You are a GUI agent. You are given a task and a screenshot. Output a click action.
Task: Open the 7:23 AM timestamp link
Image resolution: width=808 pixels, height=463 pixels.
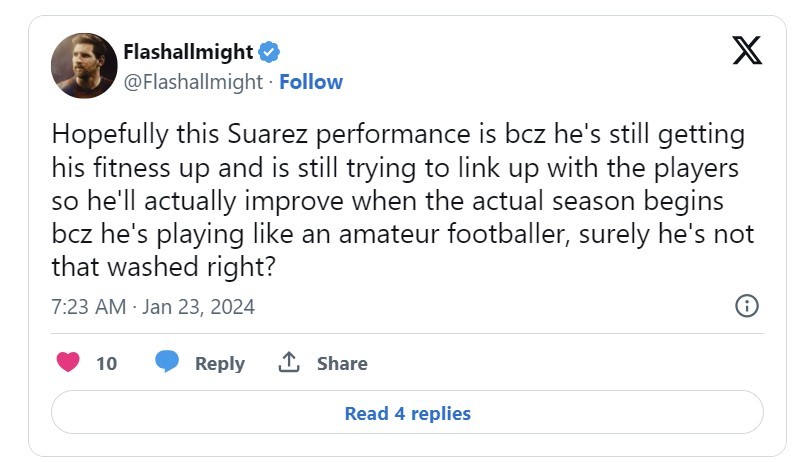pos(89,307)
